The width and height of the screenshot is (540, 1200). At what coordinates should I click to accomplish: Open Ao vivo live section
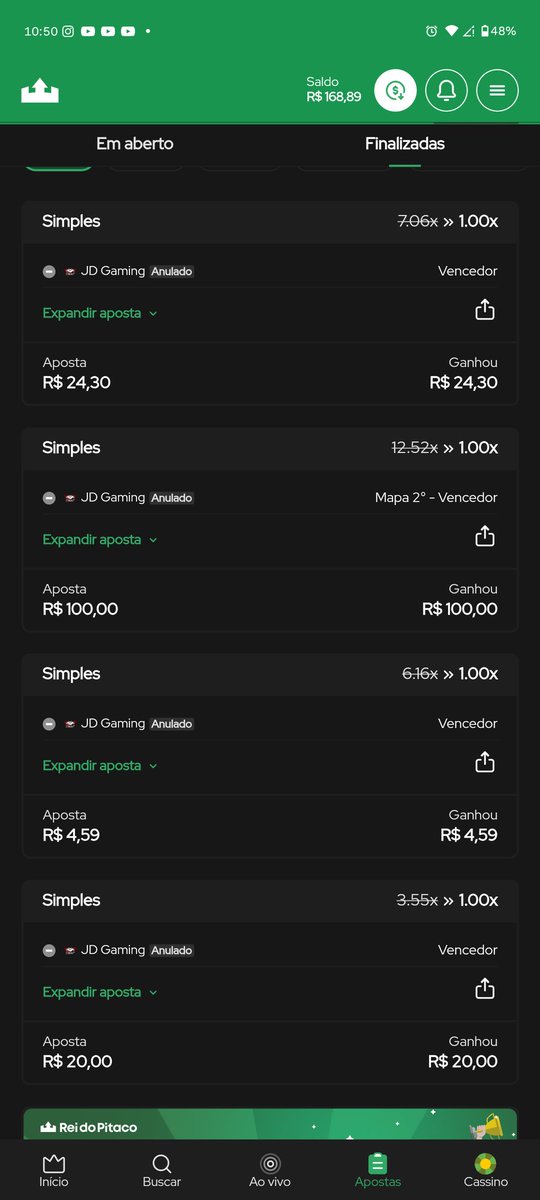click(270, 1171)
